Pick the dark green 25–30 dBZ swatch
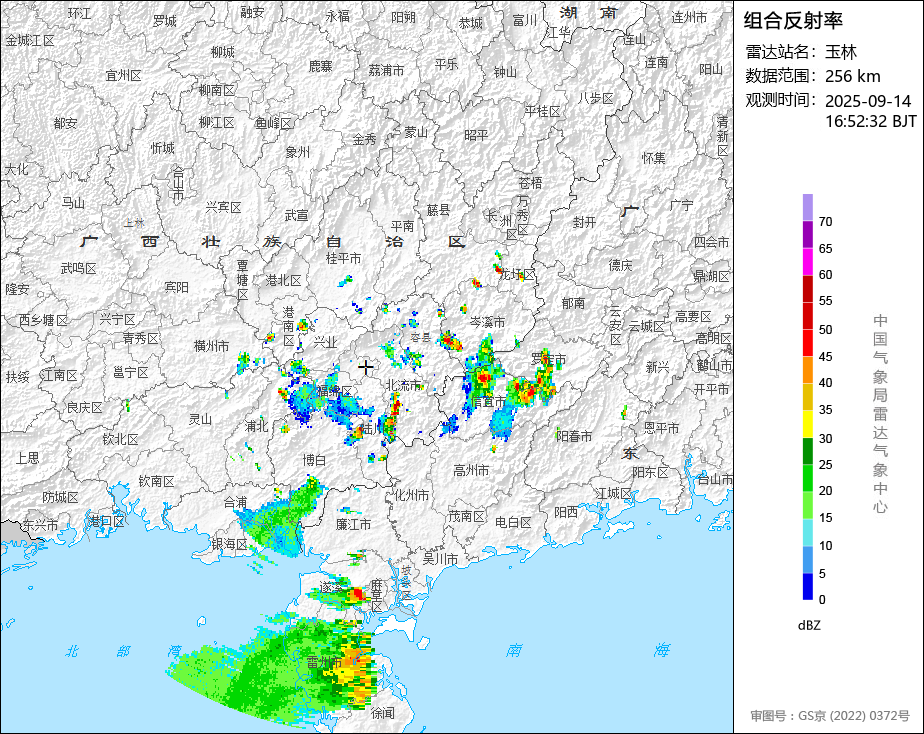The width and height of the screenshot is (924, 734). [807, 451]
